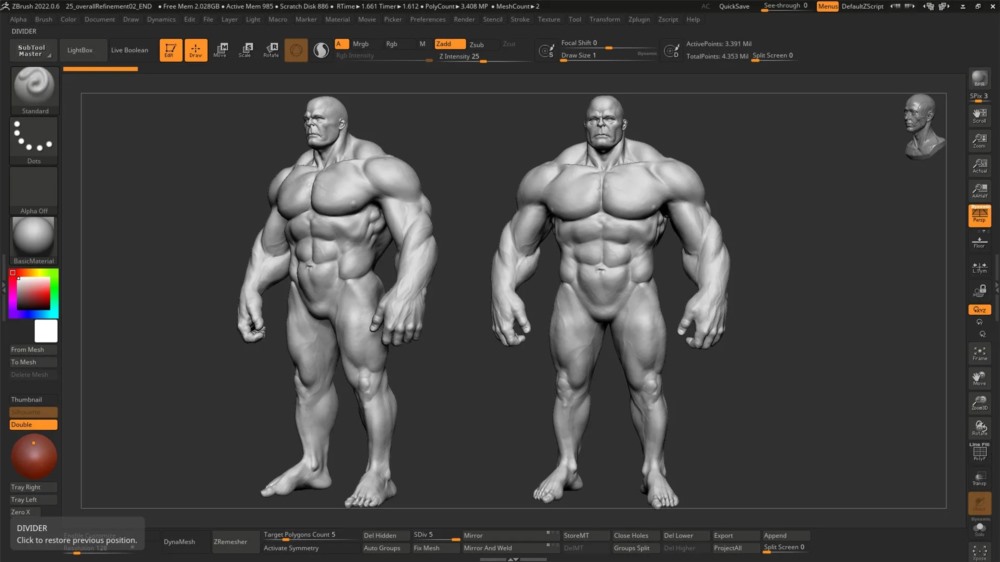Click the Close Holes button

click(631, 536)
